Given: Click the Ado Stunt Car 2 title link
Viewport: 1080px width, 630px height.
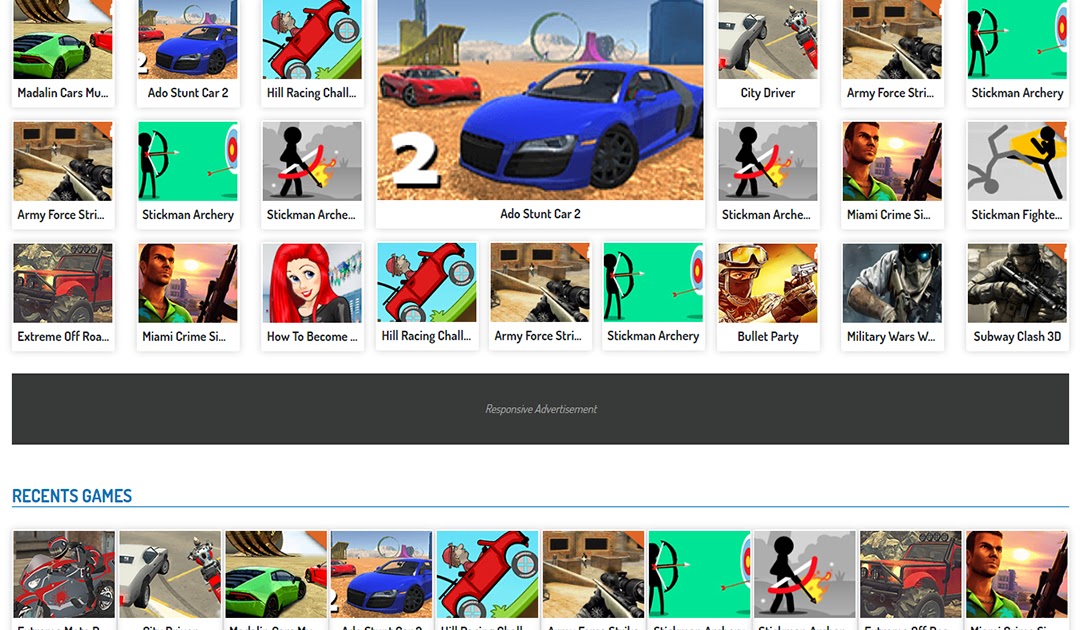Looking at the screenshot, I should pos(539,213).
